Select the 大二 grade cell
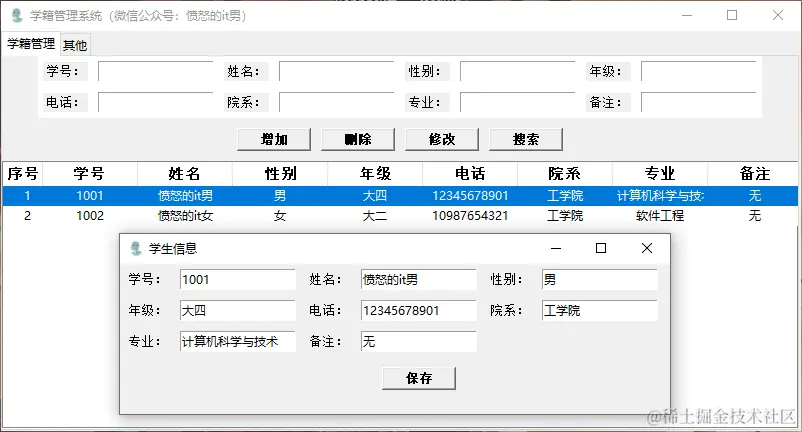Image resolution: width=802 pixels, height=432 pixels. [x=375, y=216]
